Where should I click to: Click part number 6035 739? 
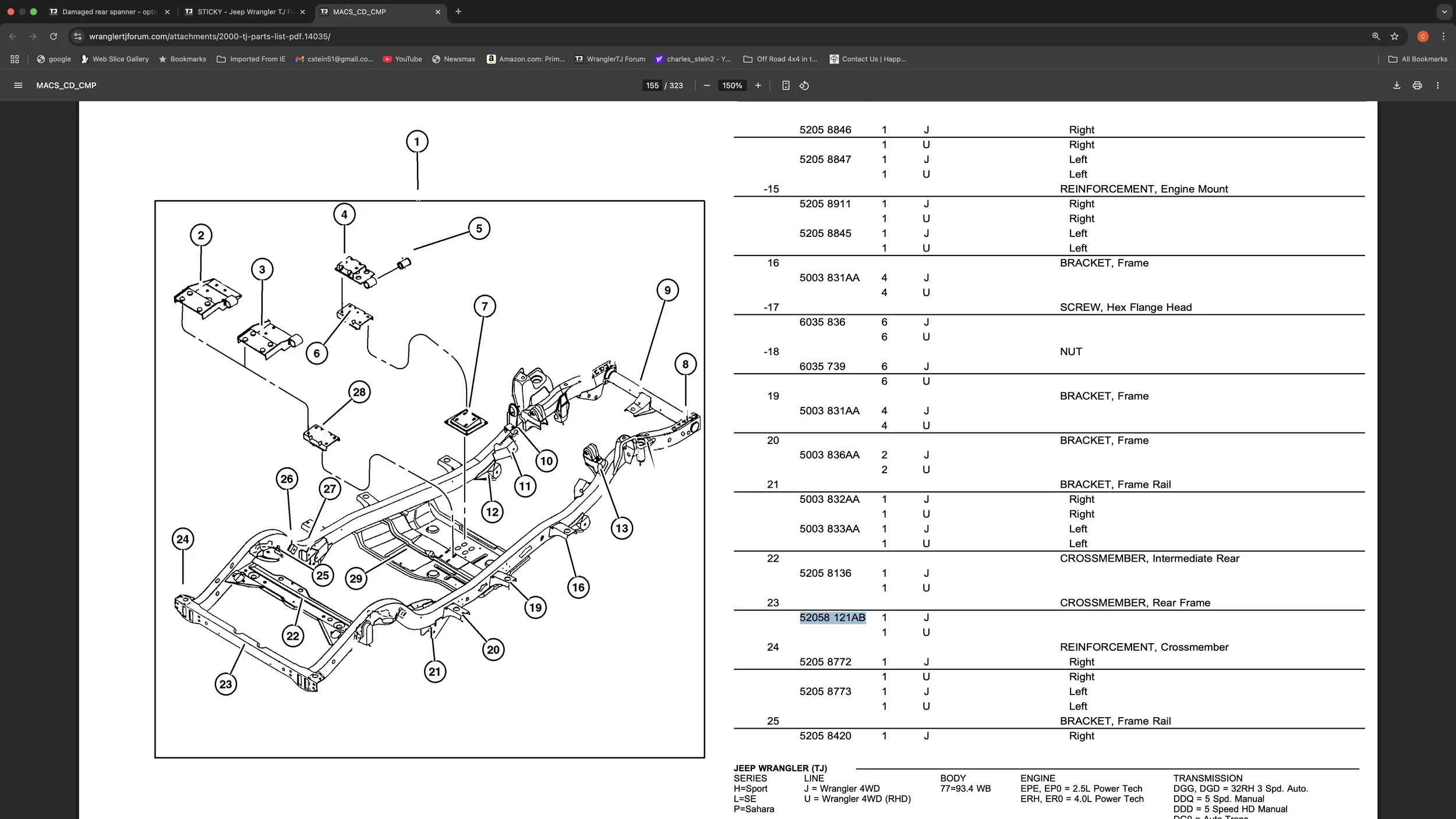(822, 366)
